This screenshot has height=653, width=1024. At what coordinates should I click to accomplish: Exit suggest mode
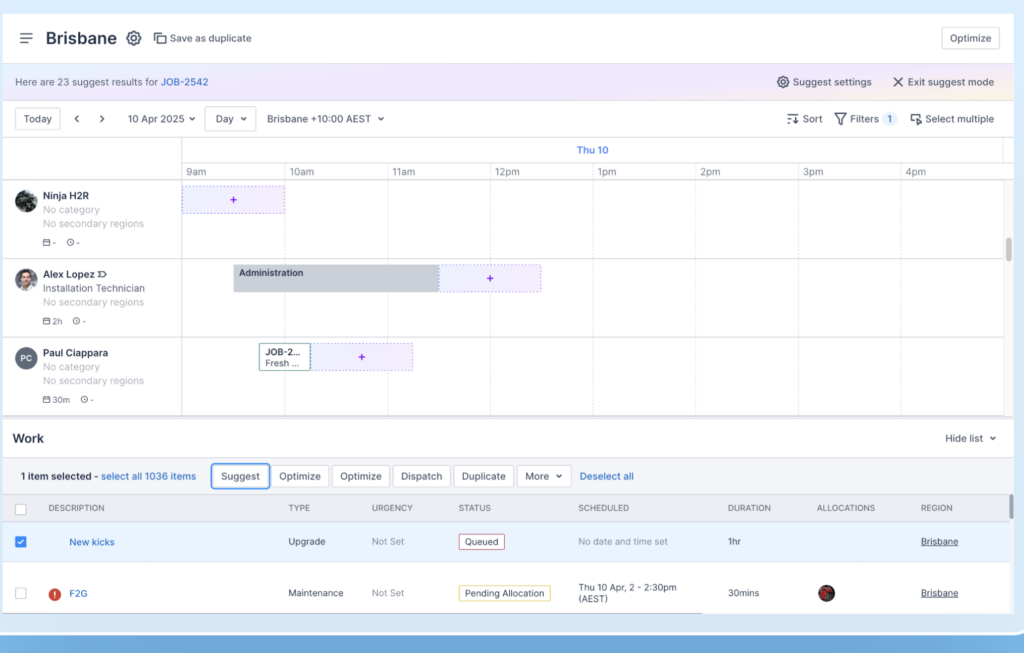point(943,82)
